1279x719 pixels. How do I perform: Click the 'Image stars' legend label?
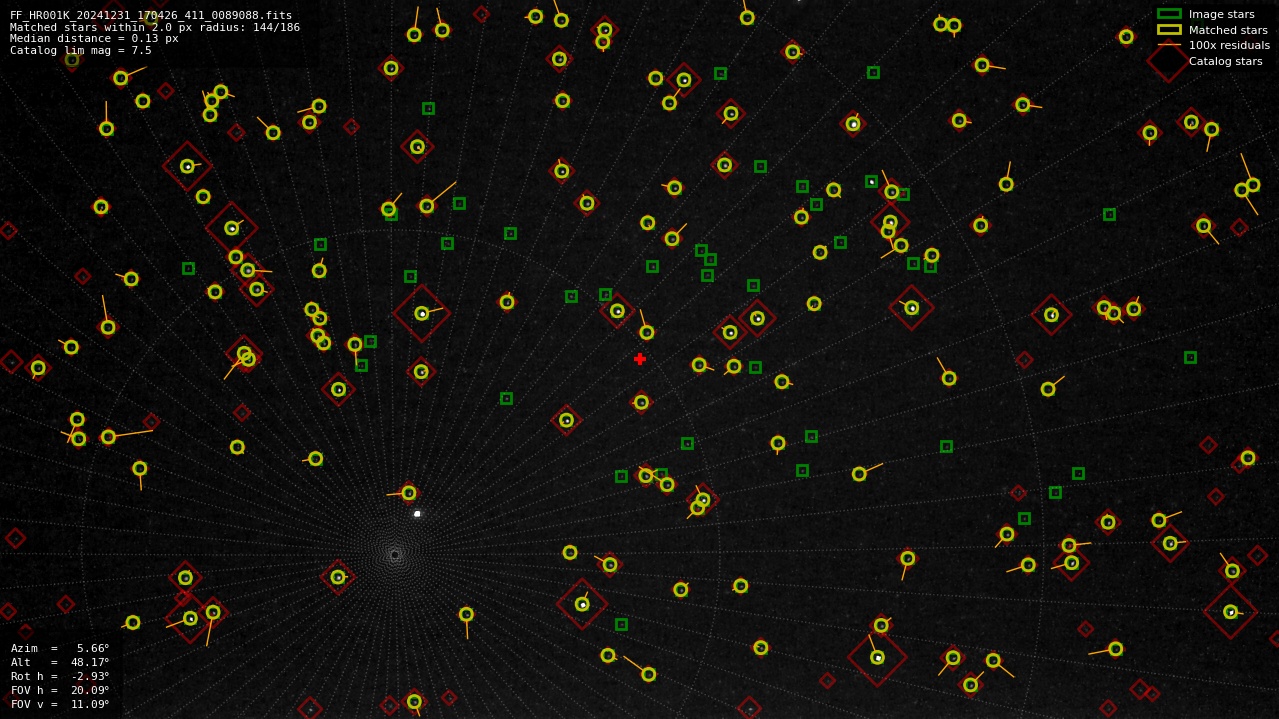click(1221, 14)
